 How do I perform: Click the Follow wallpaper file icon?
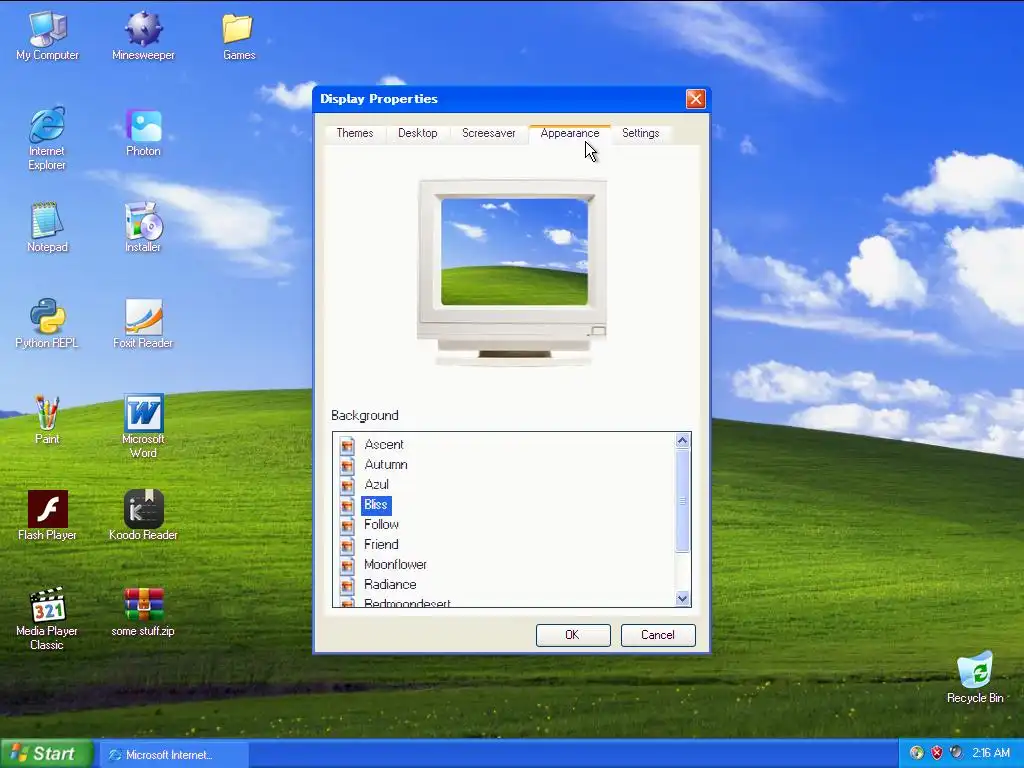pos(347,525)
